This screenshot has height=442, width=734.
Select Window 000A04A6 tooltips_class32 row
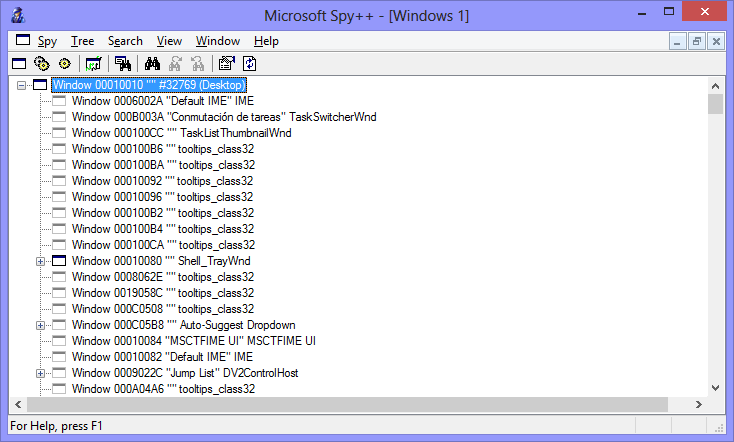163,389
